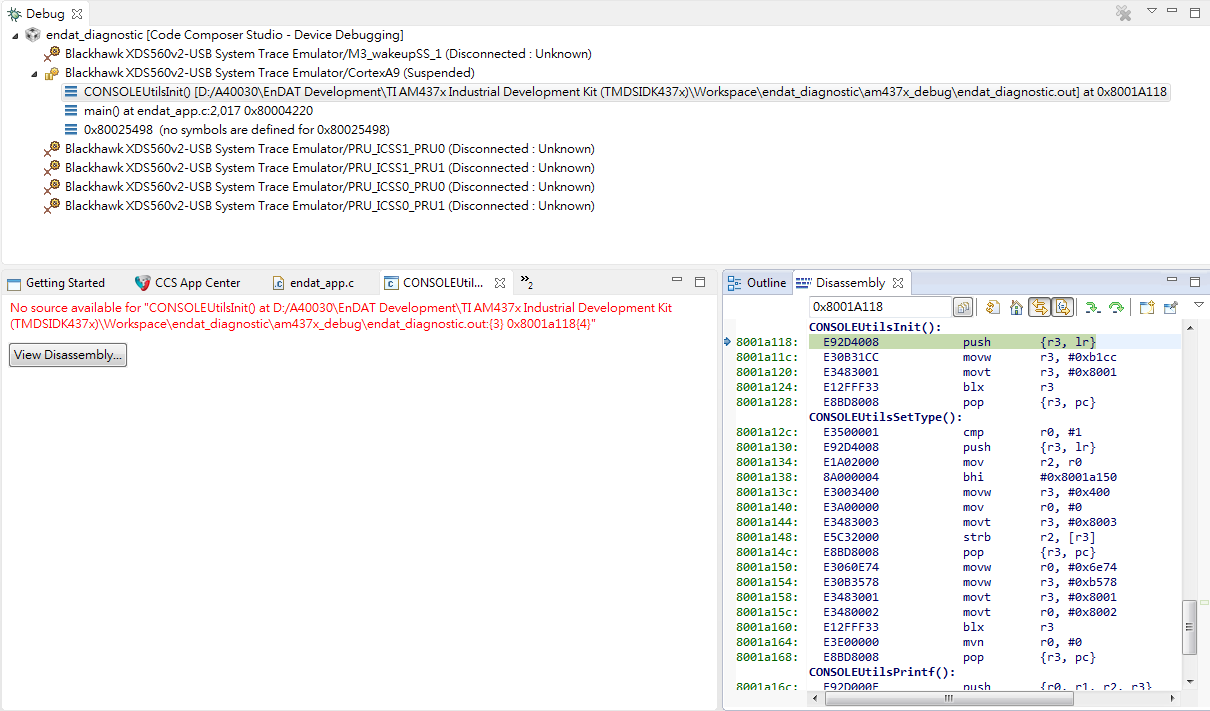The image size is (1210, 711).
Task: Select the endat_diagnostic launch entry
Action: (x=225, y=35)
